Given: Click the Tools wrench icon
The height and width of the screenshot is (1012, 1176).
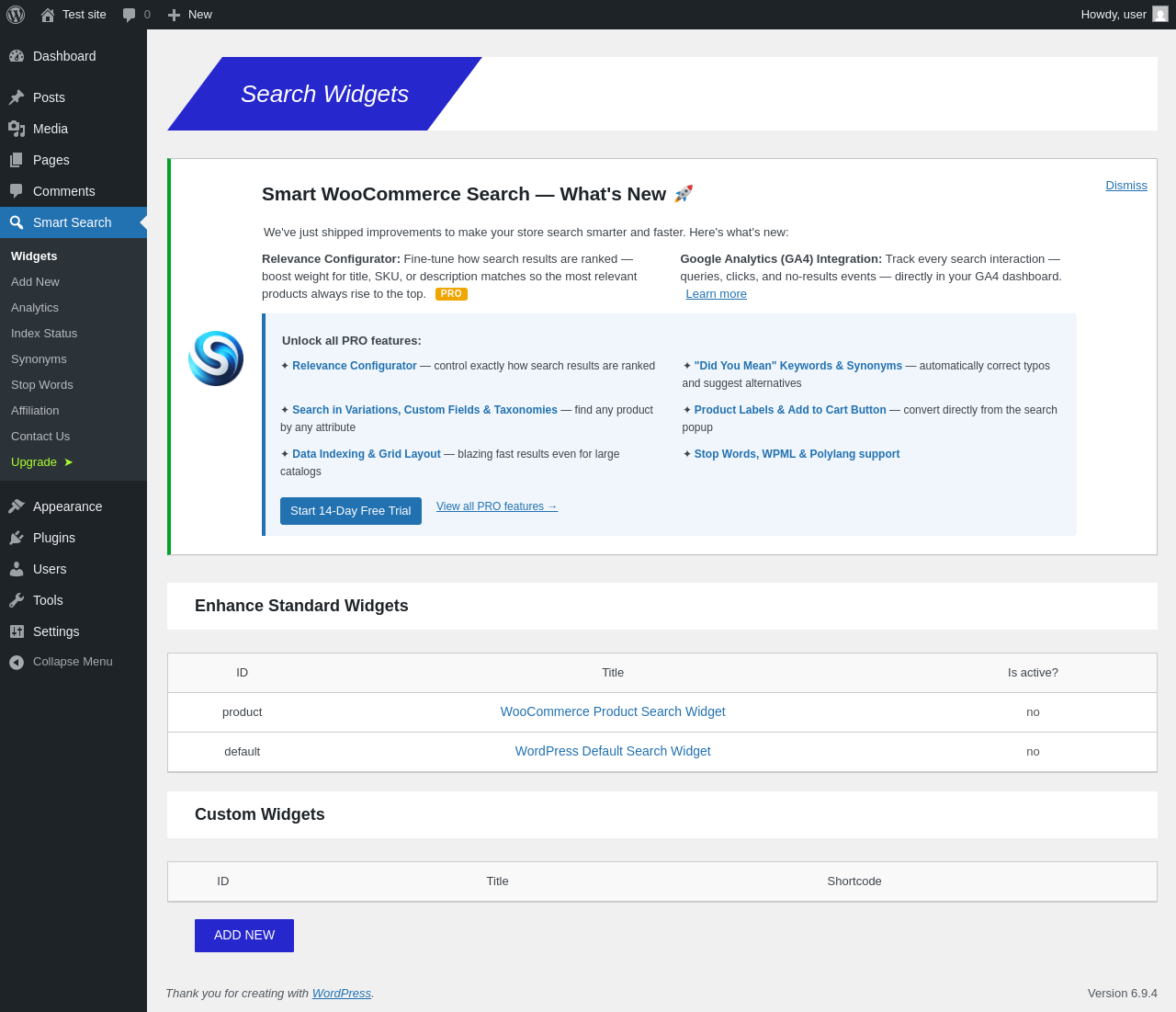Looking at the screenshot, I should pos(17,600).
